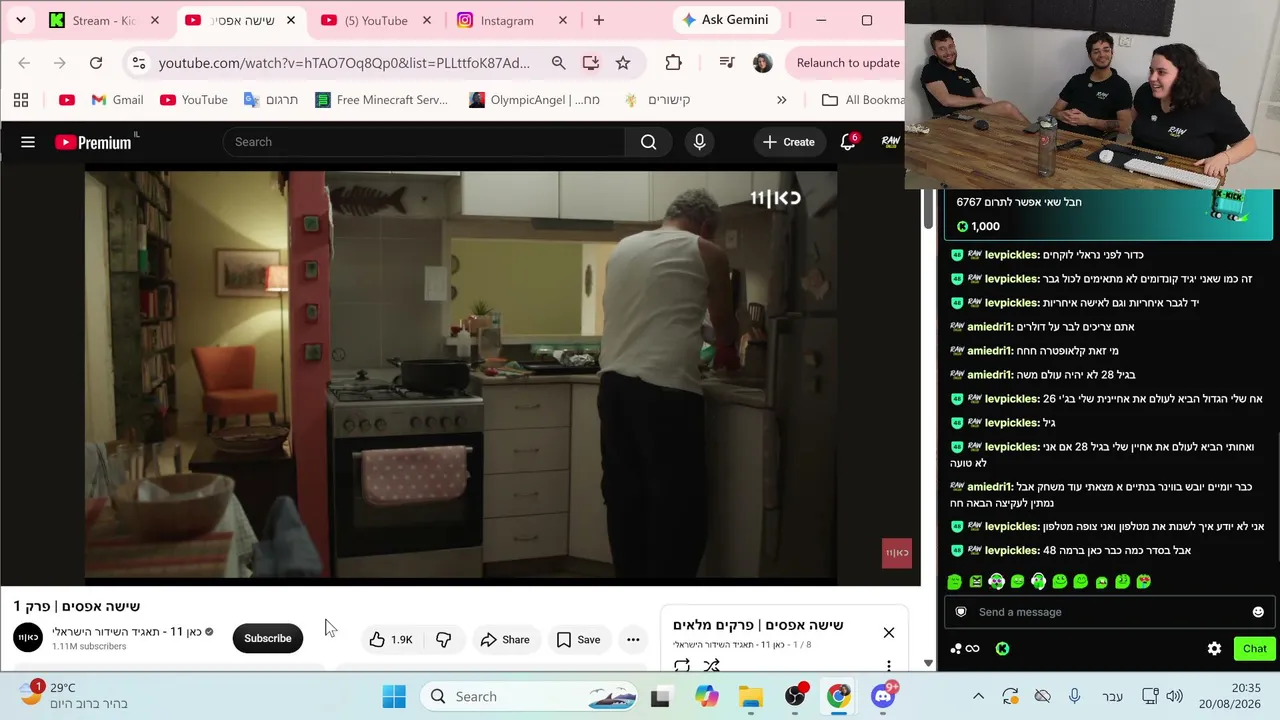The width and height of the screenshot is (1280, 720).
Task: Open the Kick chat emoji picker
Action: coord(1258,612)
